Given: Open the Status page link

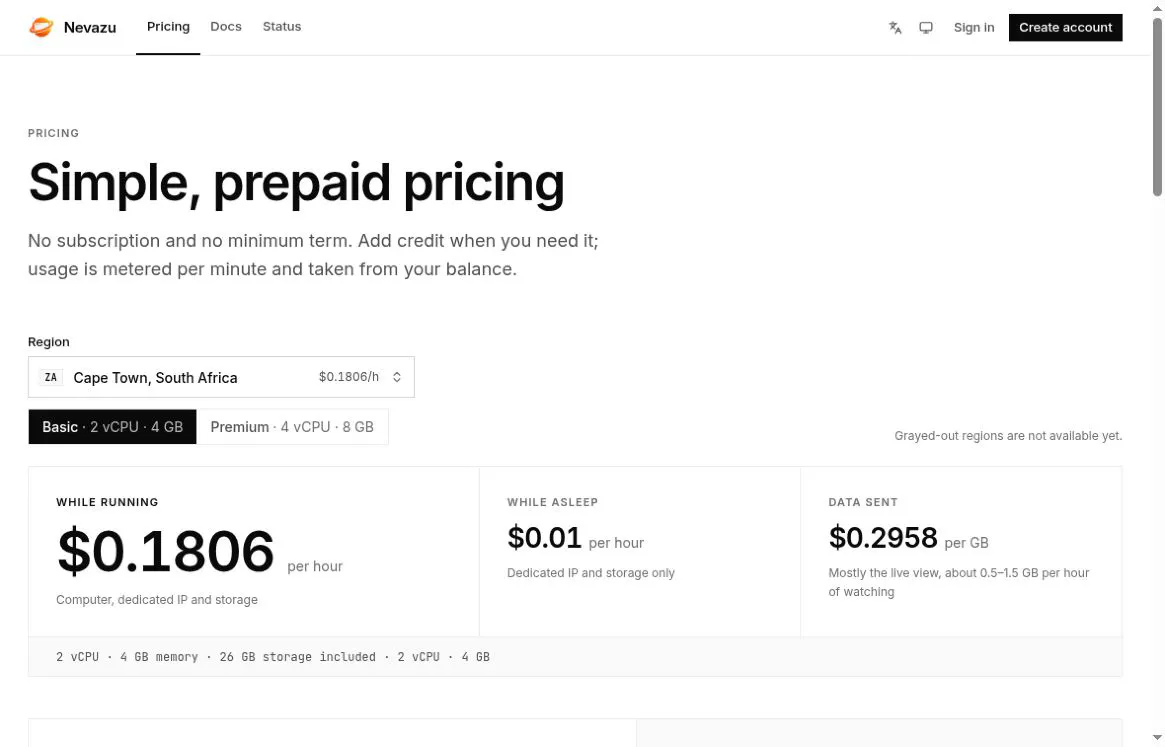Looking at the screenshot, I should click(x=282, y=27).
